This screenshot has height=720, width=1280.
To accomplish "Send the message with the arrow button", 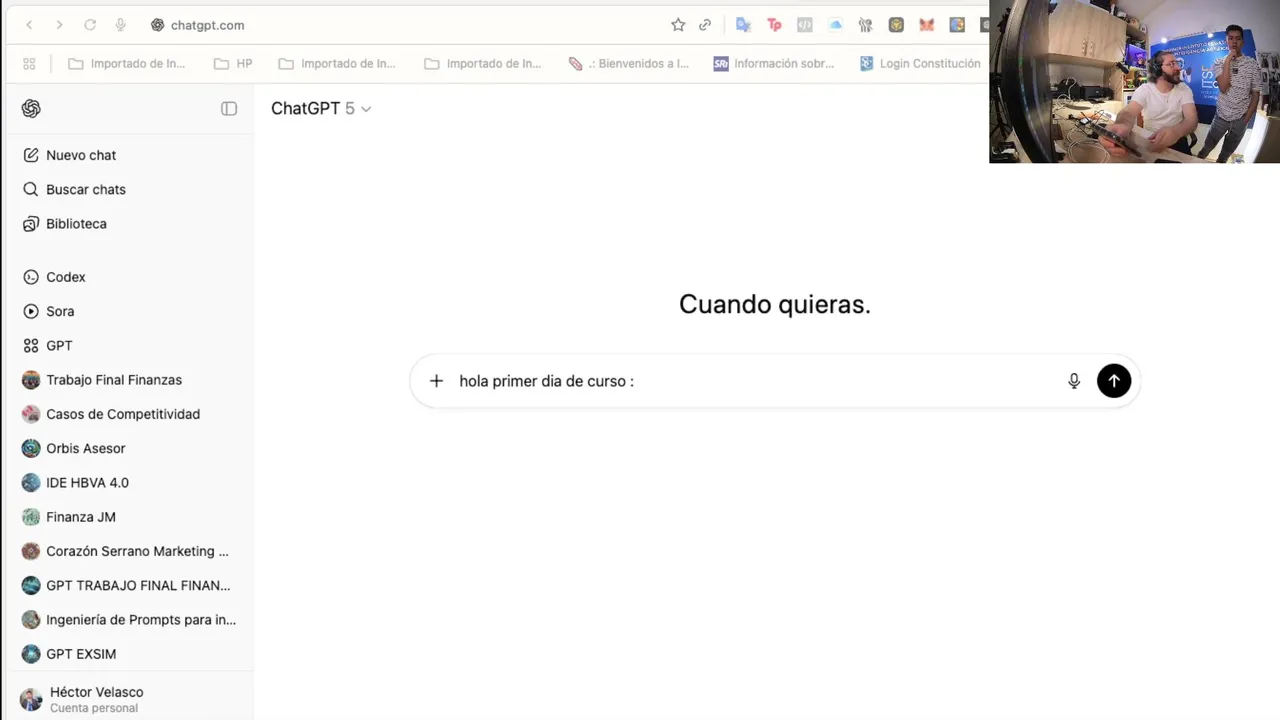I will [1114, 381].
